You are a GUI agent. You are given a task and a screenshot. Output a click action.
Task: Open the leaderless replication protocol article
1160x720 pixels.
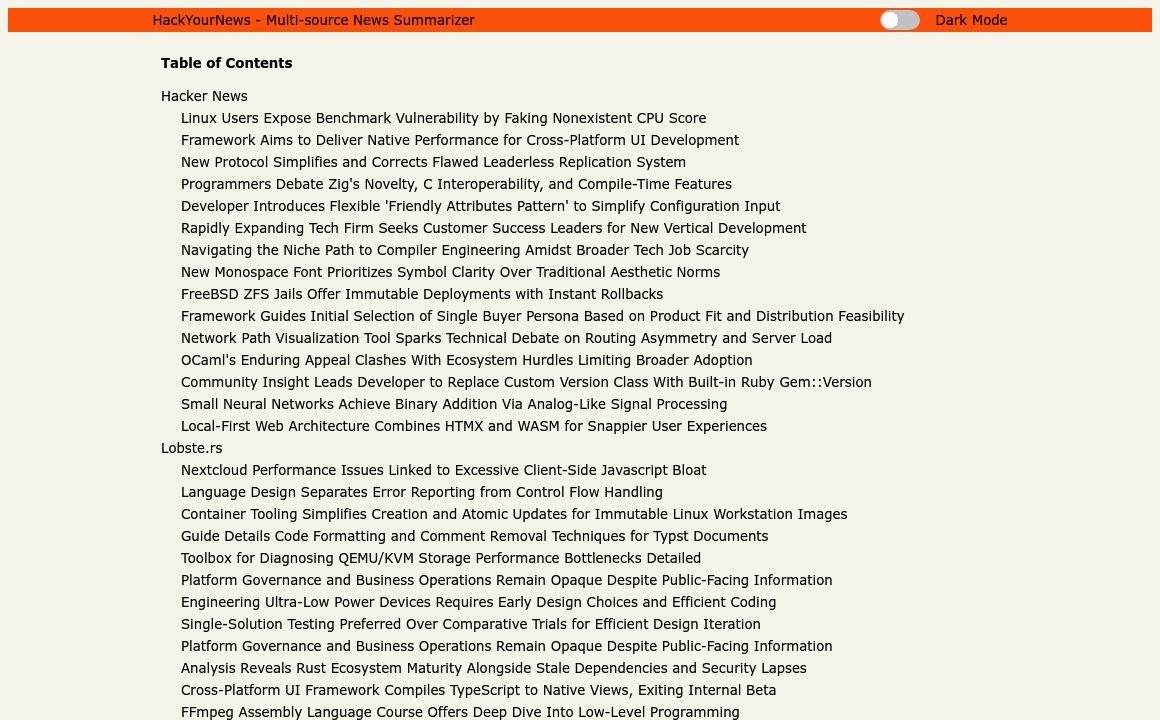pos(433,162)
